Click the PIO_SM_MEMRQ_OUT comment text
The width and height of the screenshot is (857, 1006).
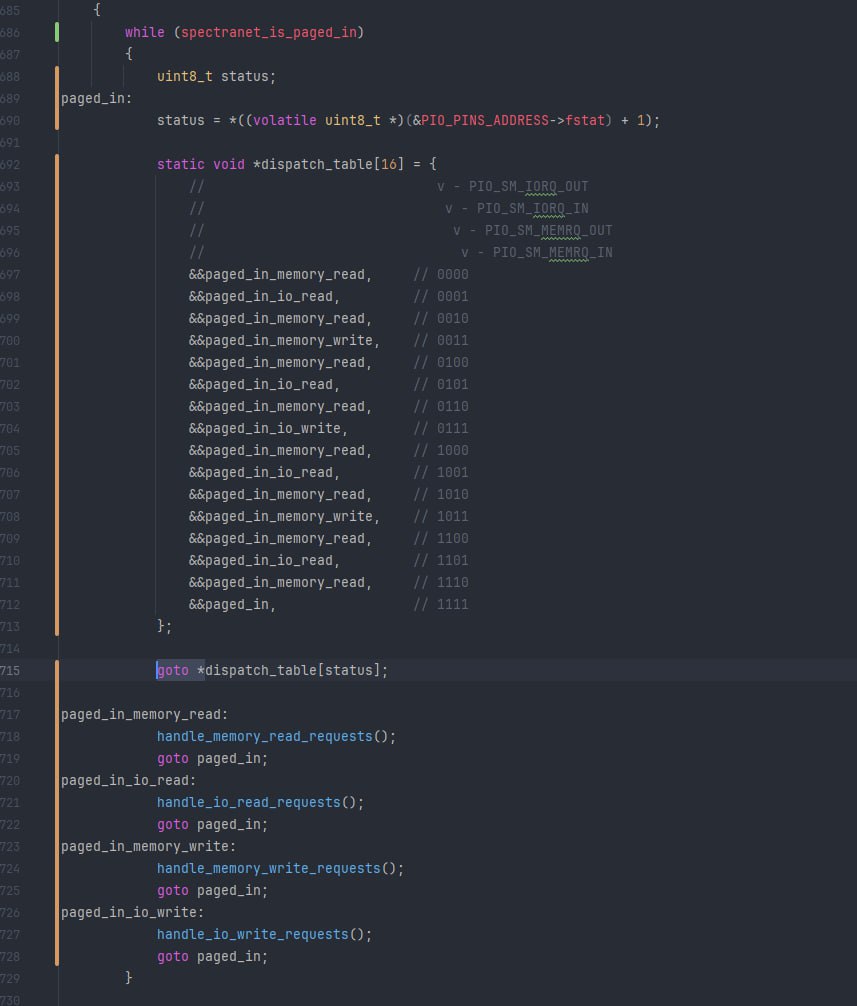548,230
